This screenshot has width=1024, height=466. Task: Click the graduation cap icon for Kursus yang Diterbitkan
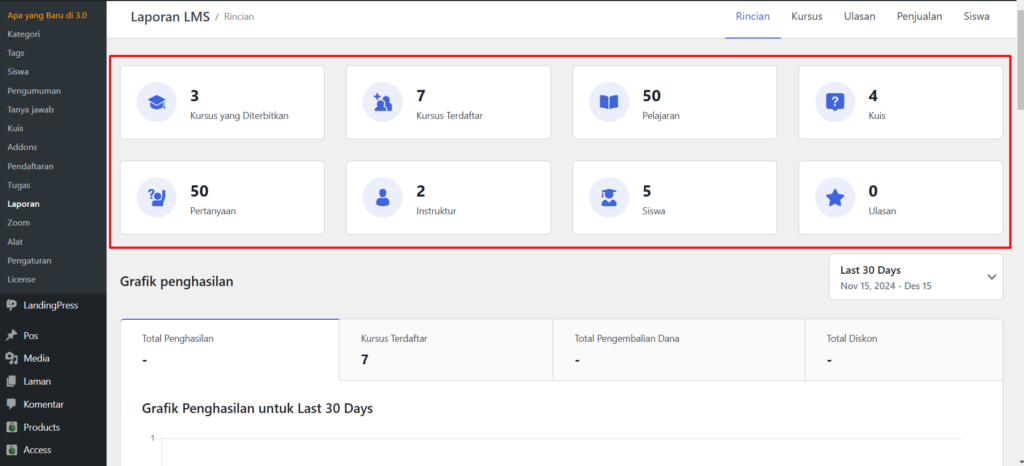click(x=156, y=103)
